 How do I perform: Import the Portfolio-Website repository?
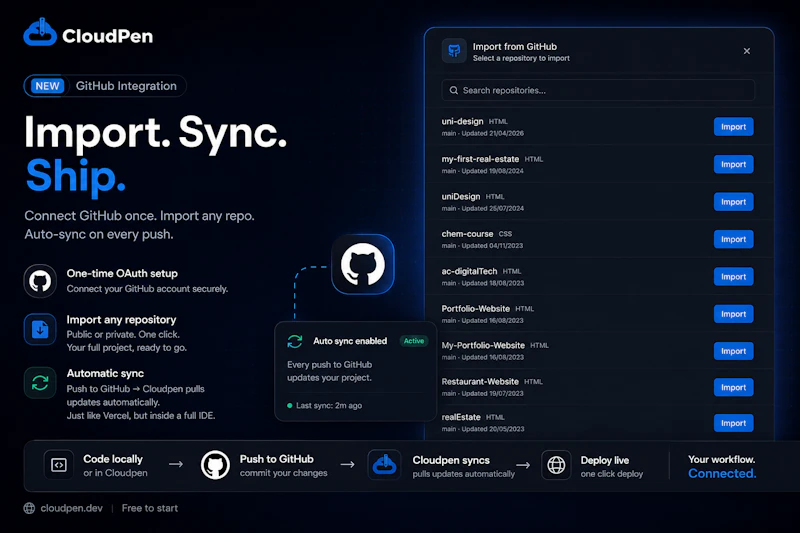click(x=733, y=314)
